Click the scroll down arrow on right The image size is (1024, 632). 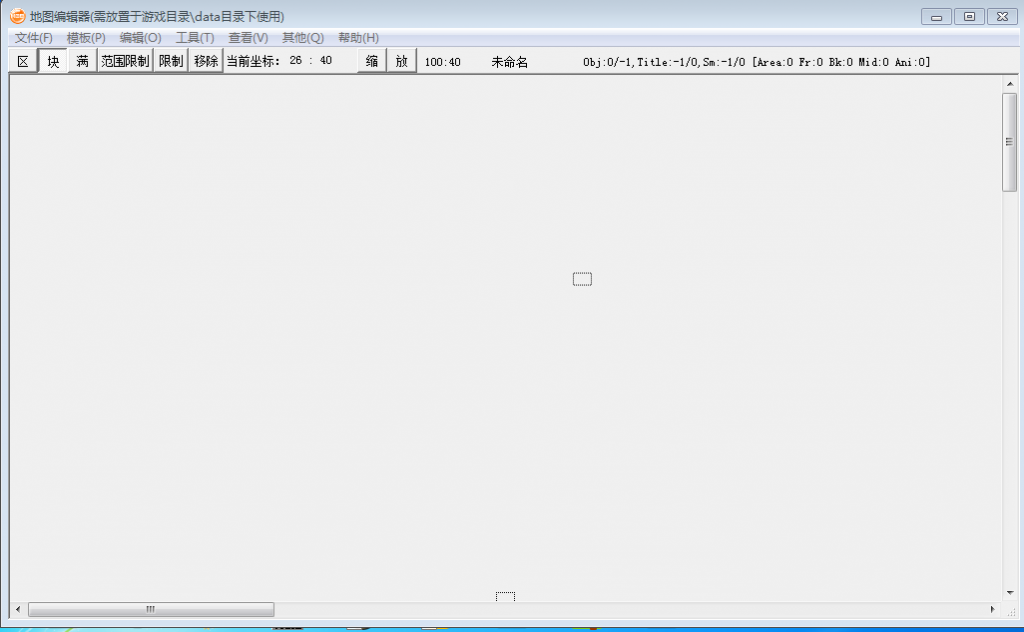coord(1009,592)
